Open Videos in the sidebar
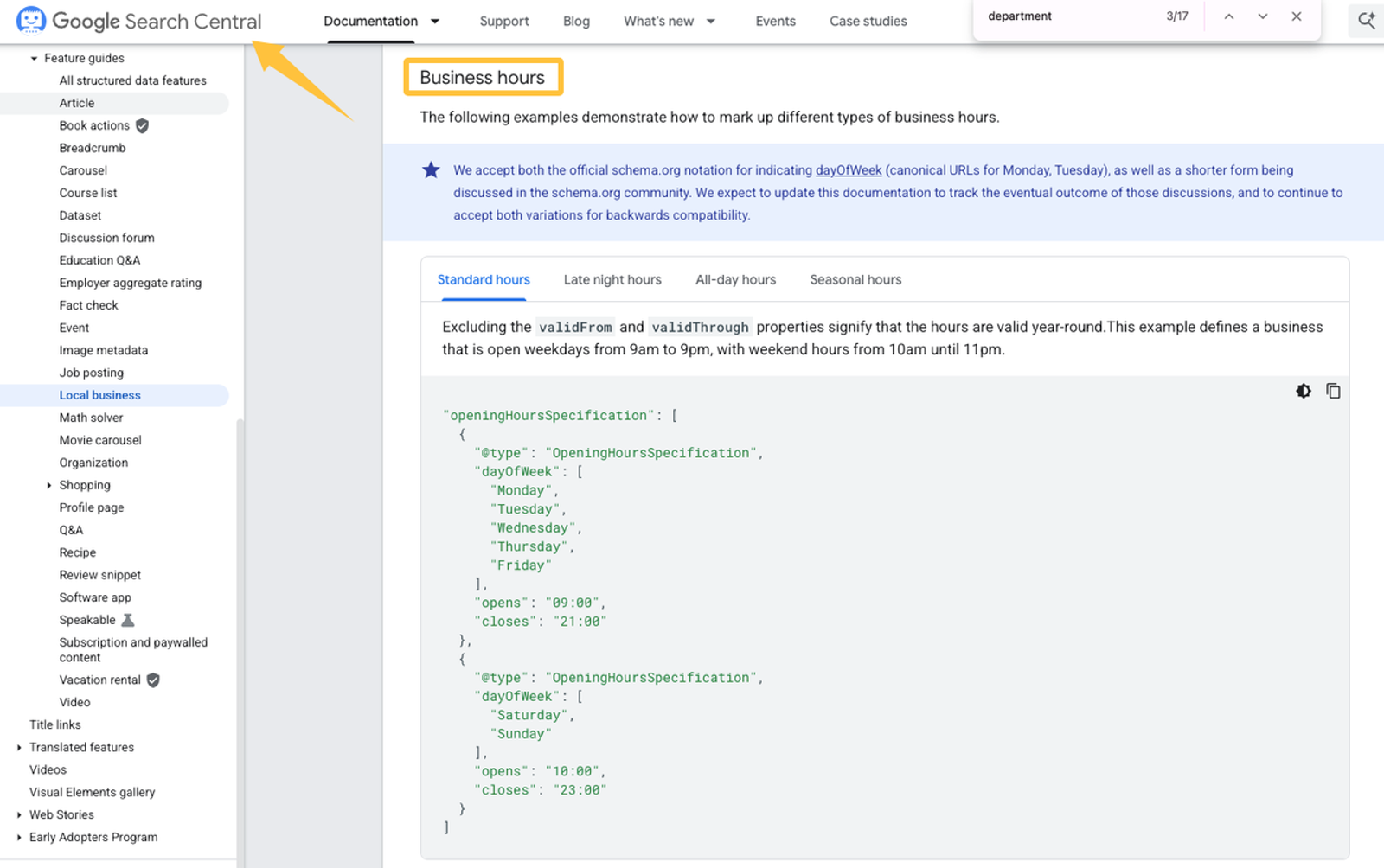1384x868 pixels. point(48,769)
